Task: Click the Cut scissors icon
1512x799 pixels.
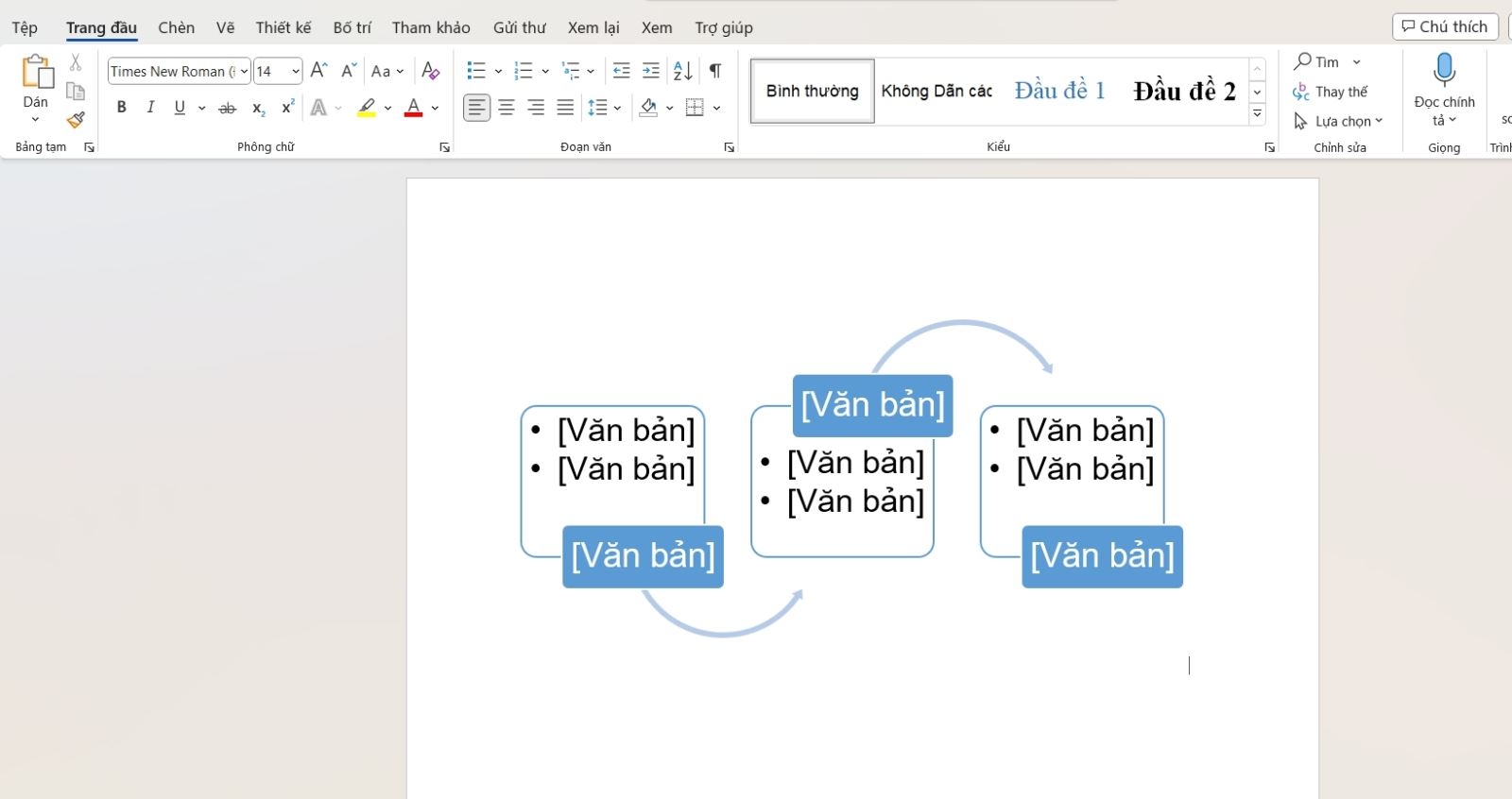Action: [x=76, y=62]
